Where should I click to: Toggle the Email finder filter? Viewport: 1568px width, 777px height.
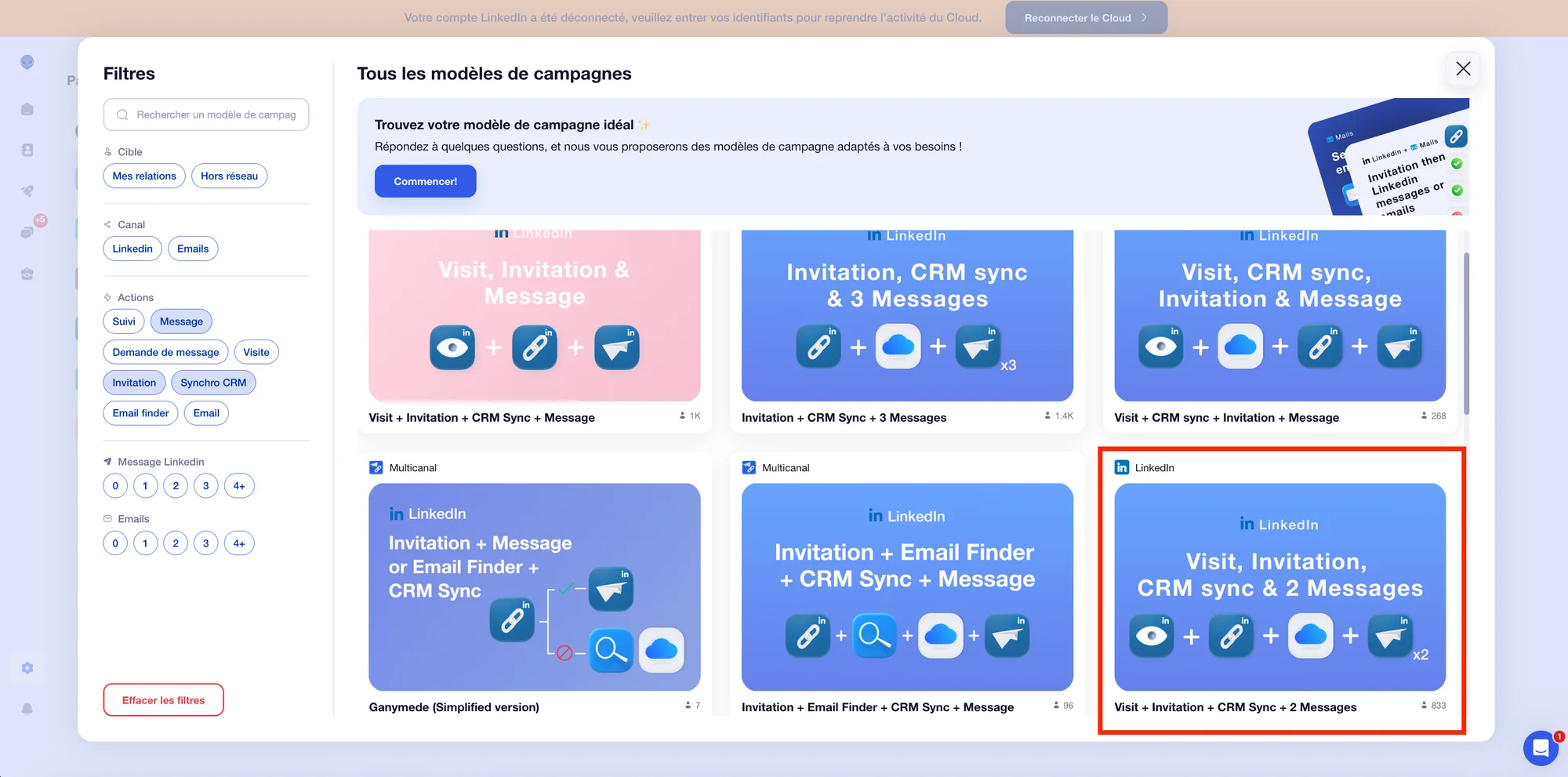click(140, 413)
